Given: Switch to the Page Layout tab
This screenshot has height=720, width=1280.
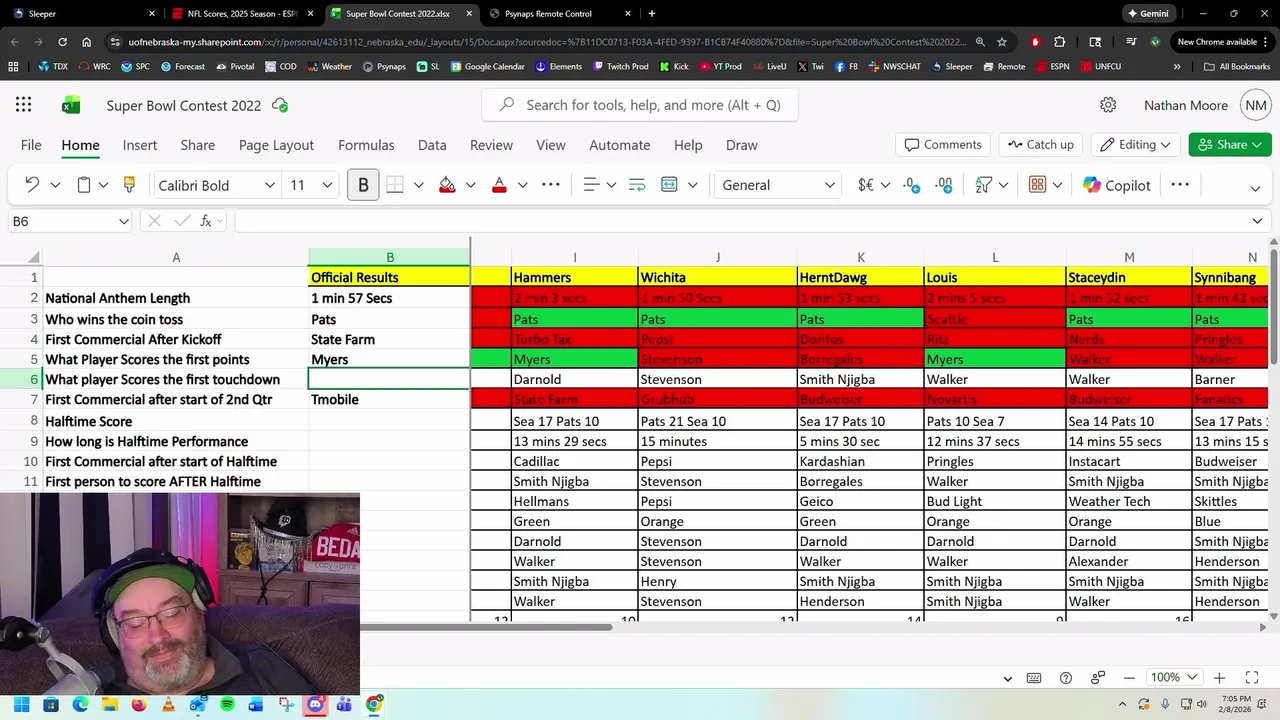Looking at the screenshot, I should [276, 145].
